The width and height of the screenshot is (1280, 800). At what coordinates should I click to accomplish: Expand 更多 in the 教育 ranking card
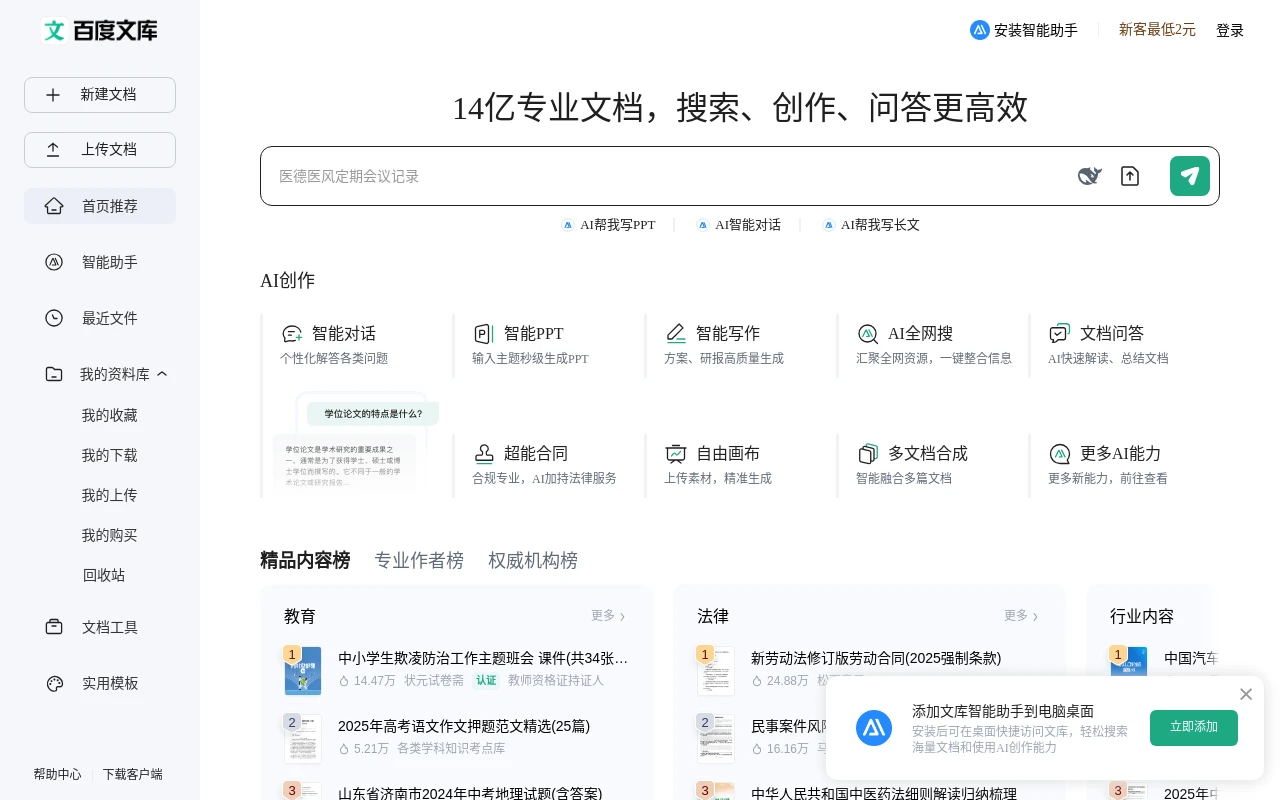pos(608,616)
